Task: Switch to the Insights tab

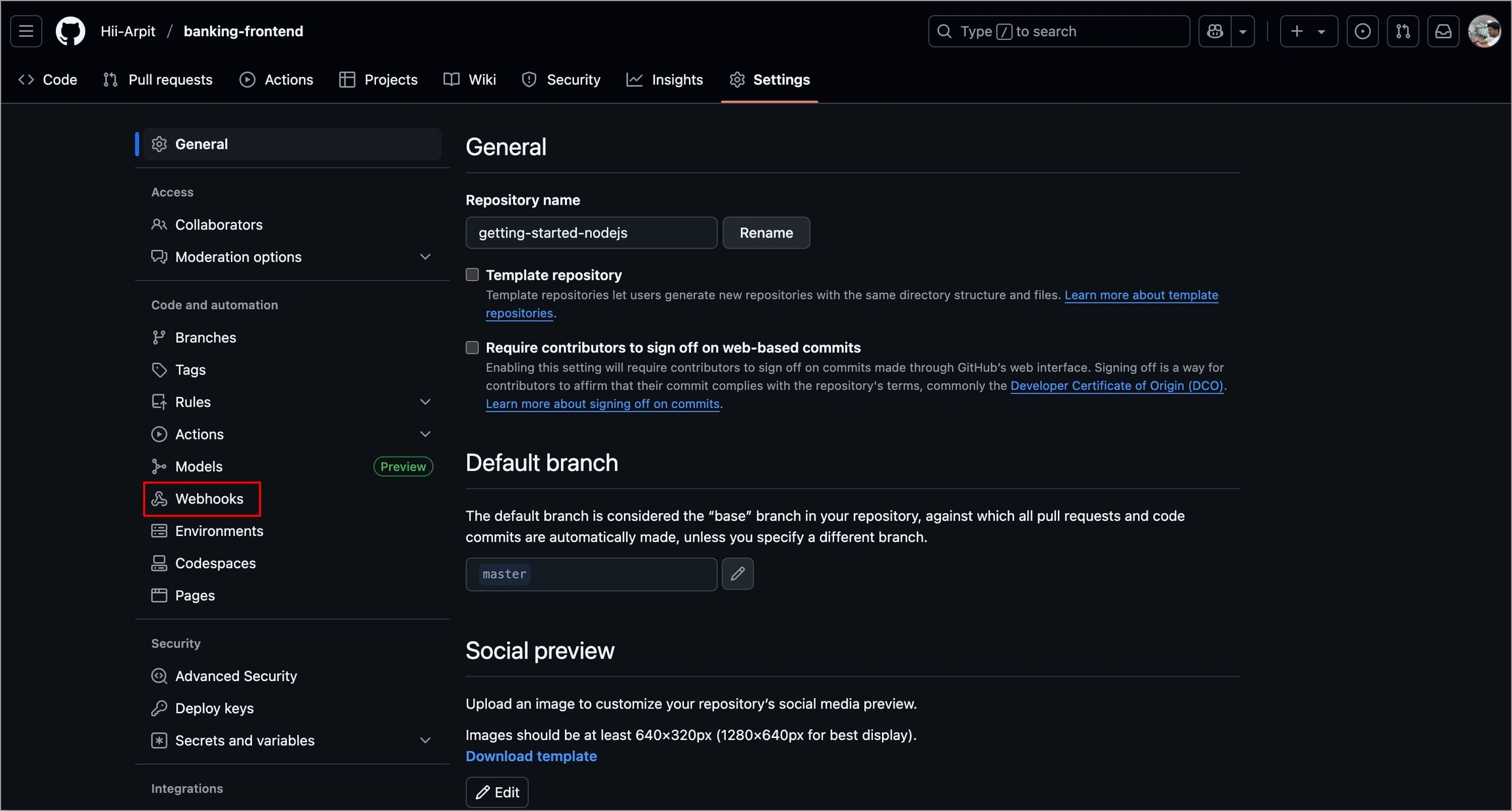Action: [665, 79]
